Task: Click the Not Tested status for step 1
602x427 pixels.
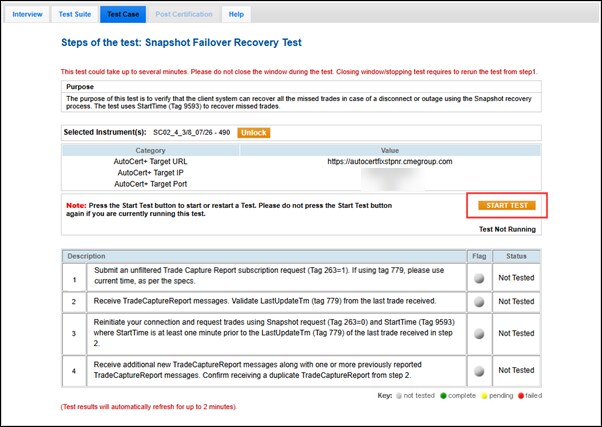Action: coord(519,276)
